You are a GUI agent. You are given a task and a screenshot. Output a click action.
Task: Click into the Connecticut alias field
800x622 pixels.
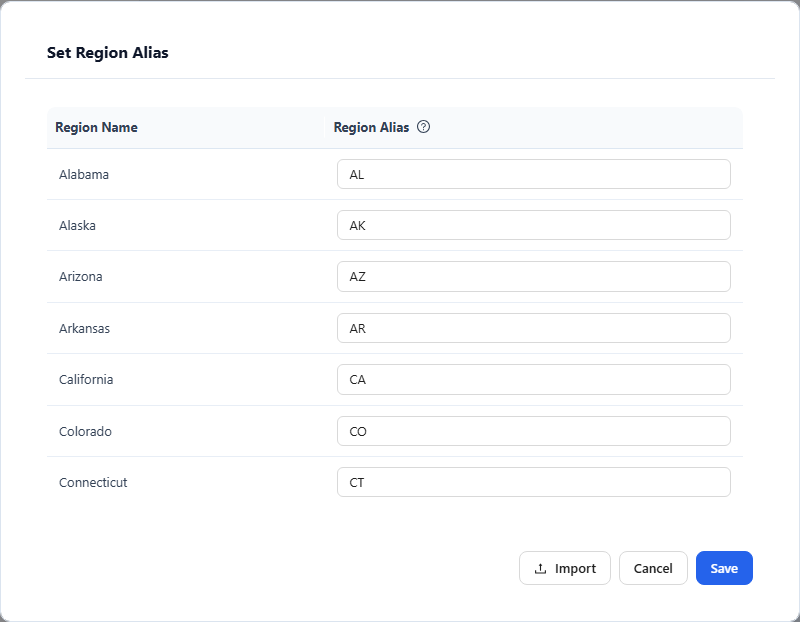[534, 482]
